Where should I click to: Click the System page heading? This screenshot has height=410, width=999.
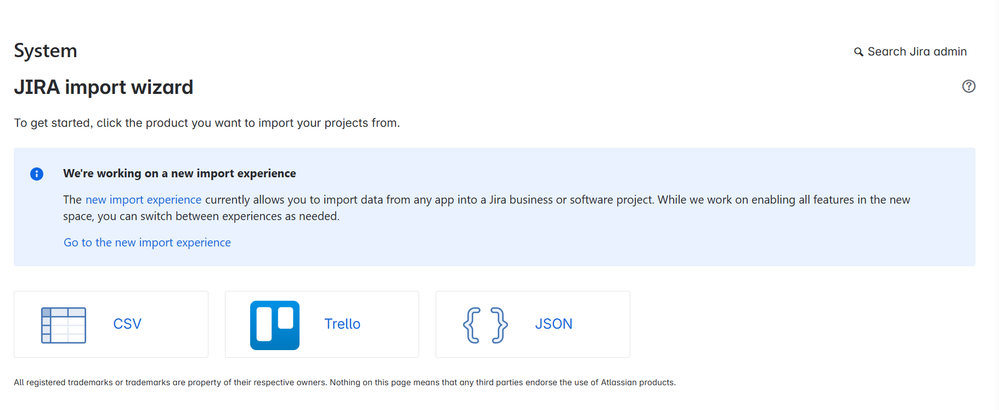point(45,51)
